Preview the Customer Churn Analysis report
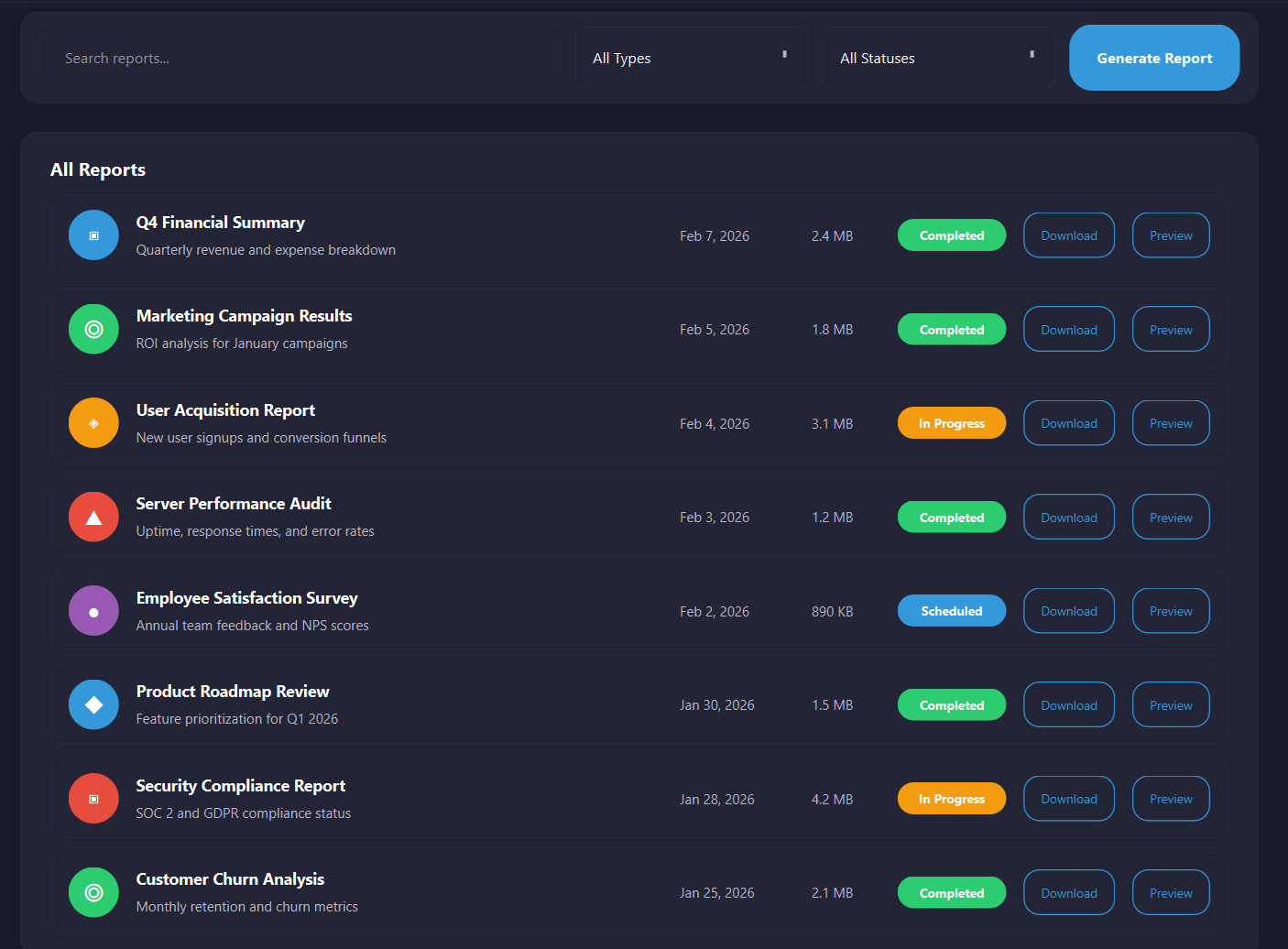Viewport: 1288px width, 949px height. [1171, 892]
